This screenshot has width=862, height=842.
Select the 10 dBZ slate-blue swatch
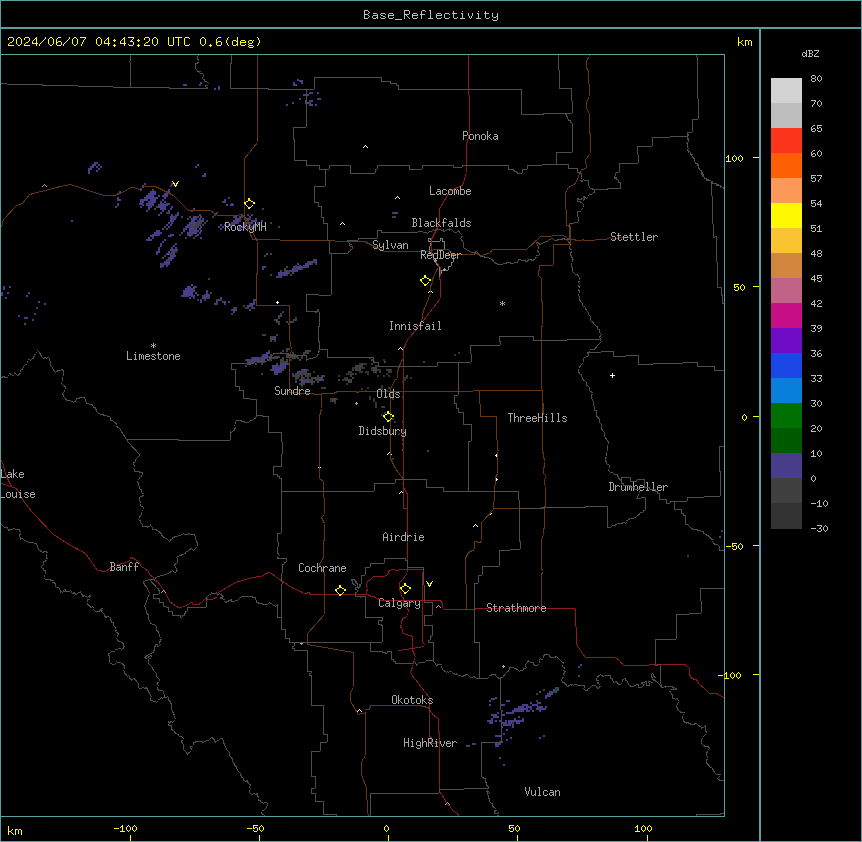(786, 466)
